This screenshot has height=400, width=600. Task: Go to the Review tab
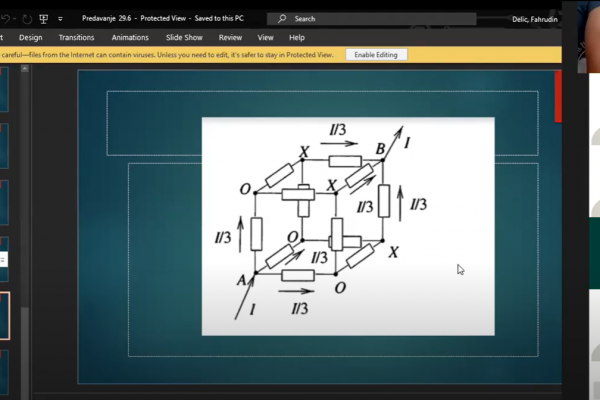229,37
